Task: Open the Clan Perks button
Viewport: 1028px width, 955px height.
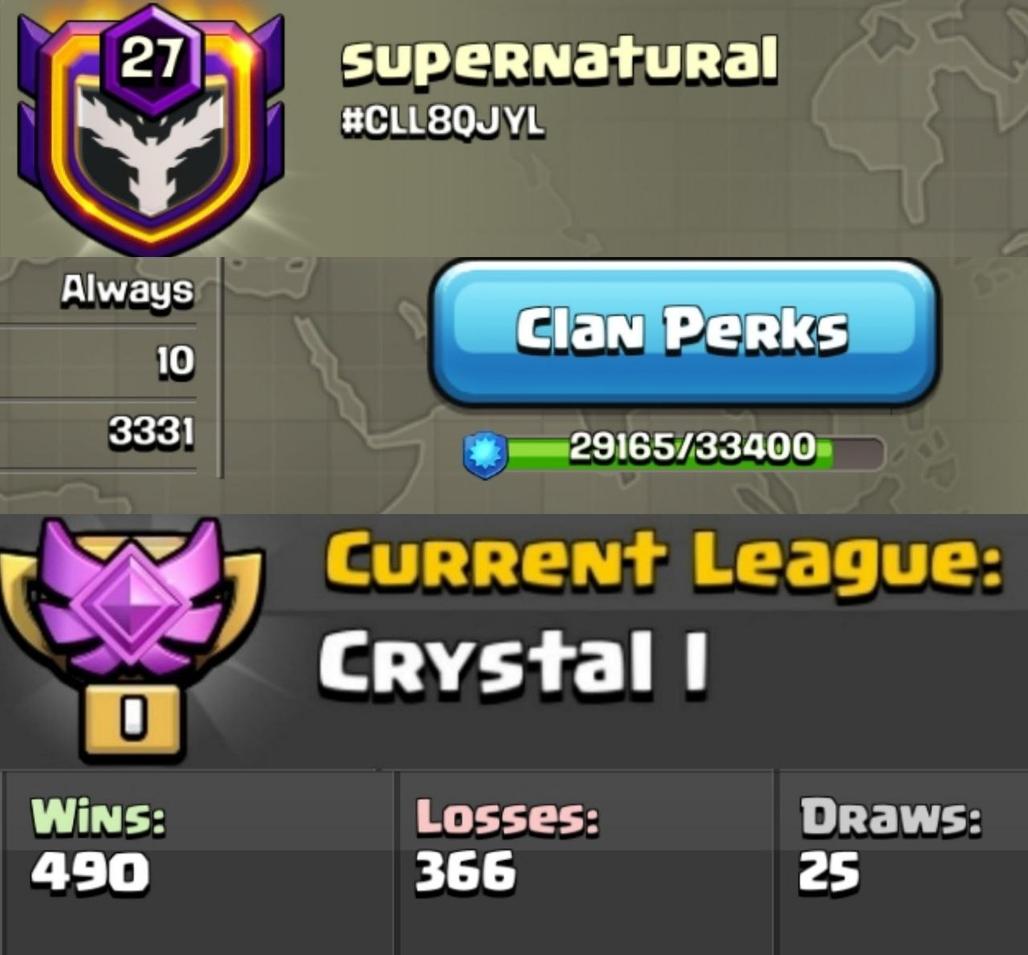Action: pos(682,332)
